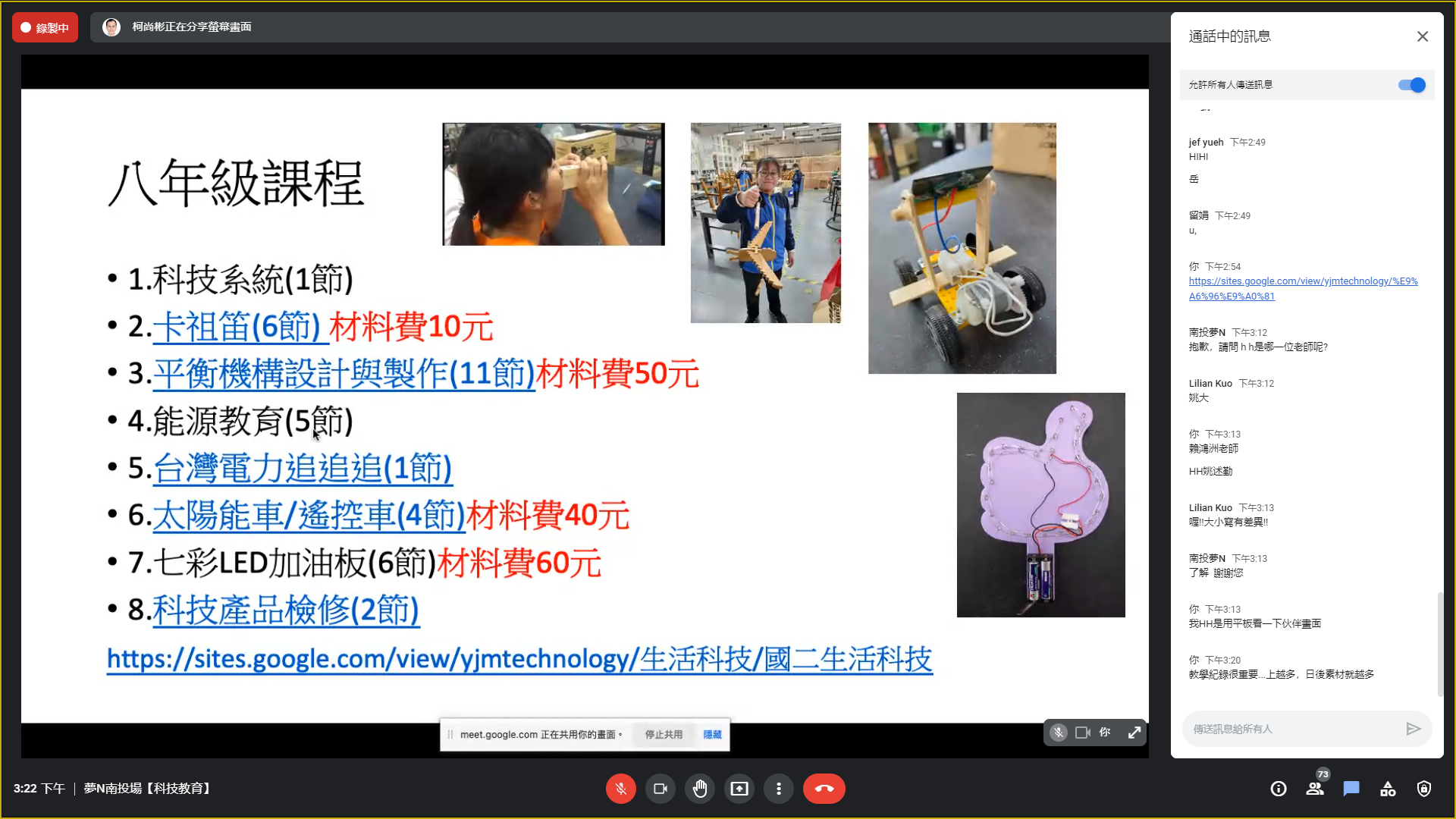
Task: Unmute the microphone button
Action: pos(620,789)
